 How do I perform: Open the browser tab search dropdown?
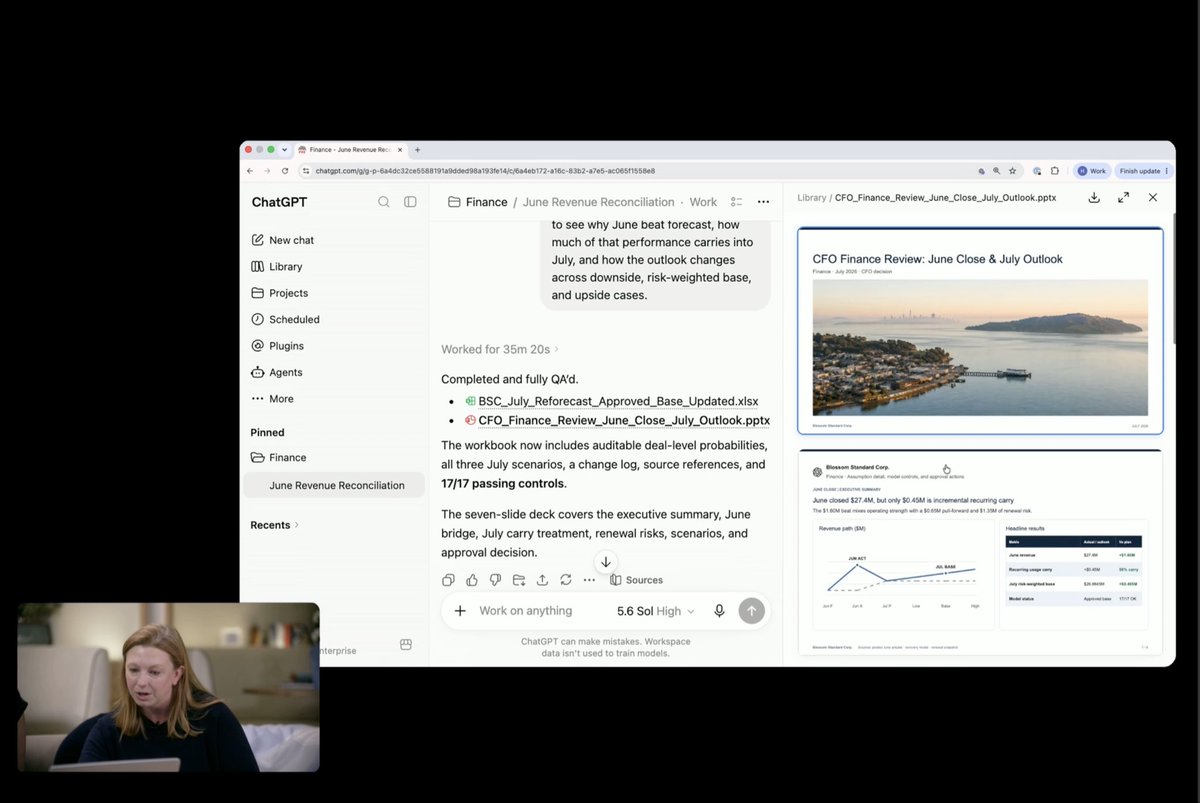point(284,150)
